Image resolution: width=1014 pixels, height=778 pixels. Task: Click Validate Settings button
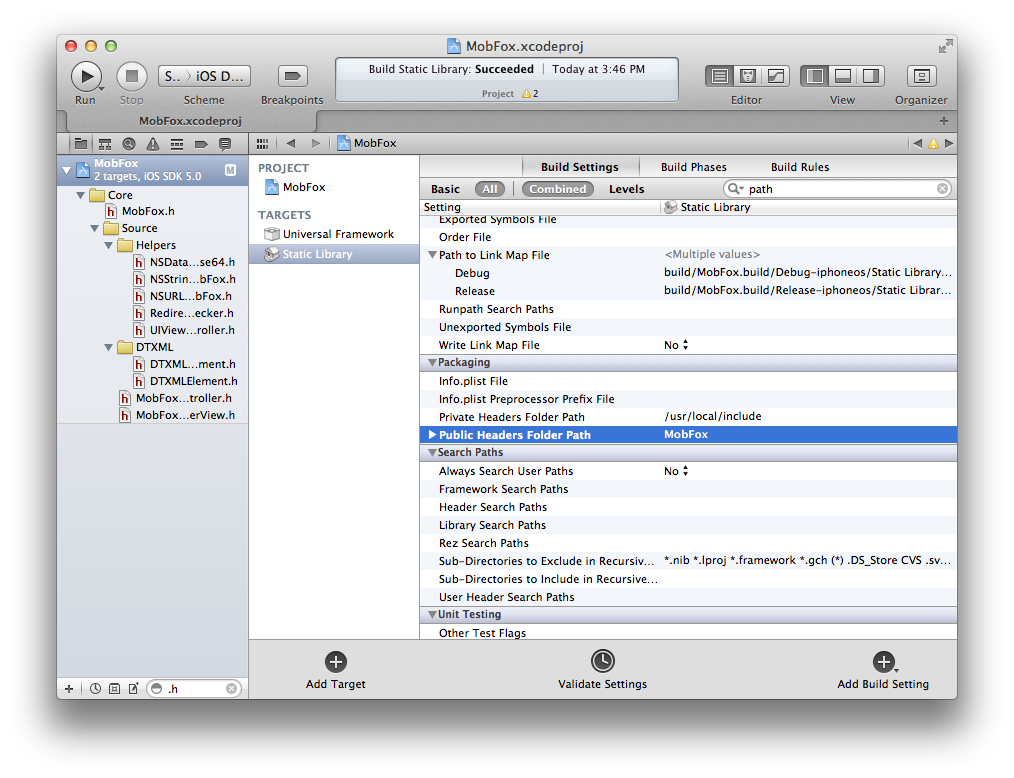coord(603,671)
